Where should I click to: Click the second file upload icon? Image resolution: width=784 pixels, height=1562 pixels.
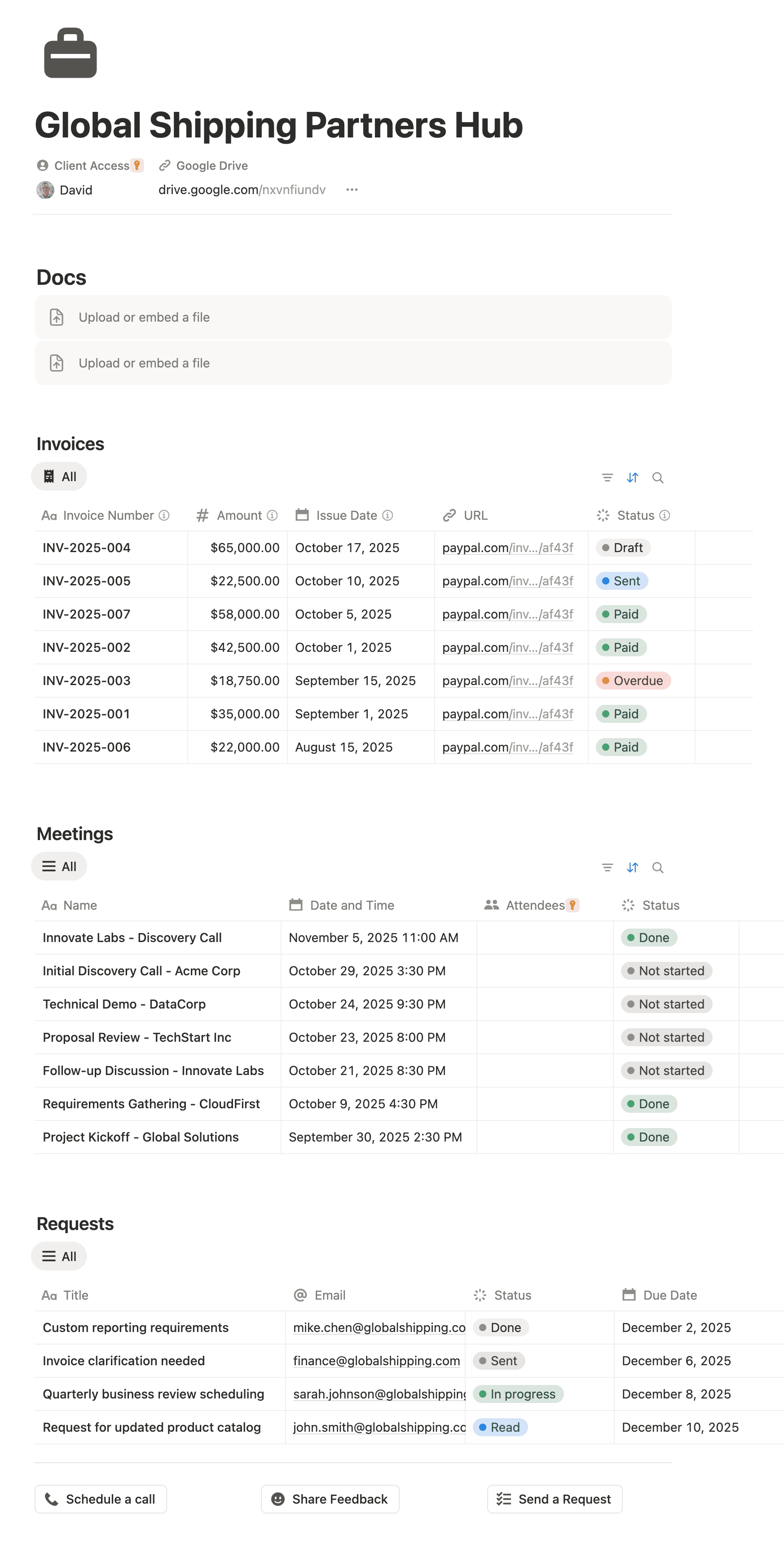56,363
